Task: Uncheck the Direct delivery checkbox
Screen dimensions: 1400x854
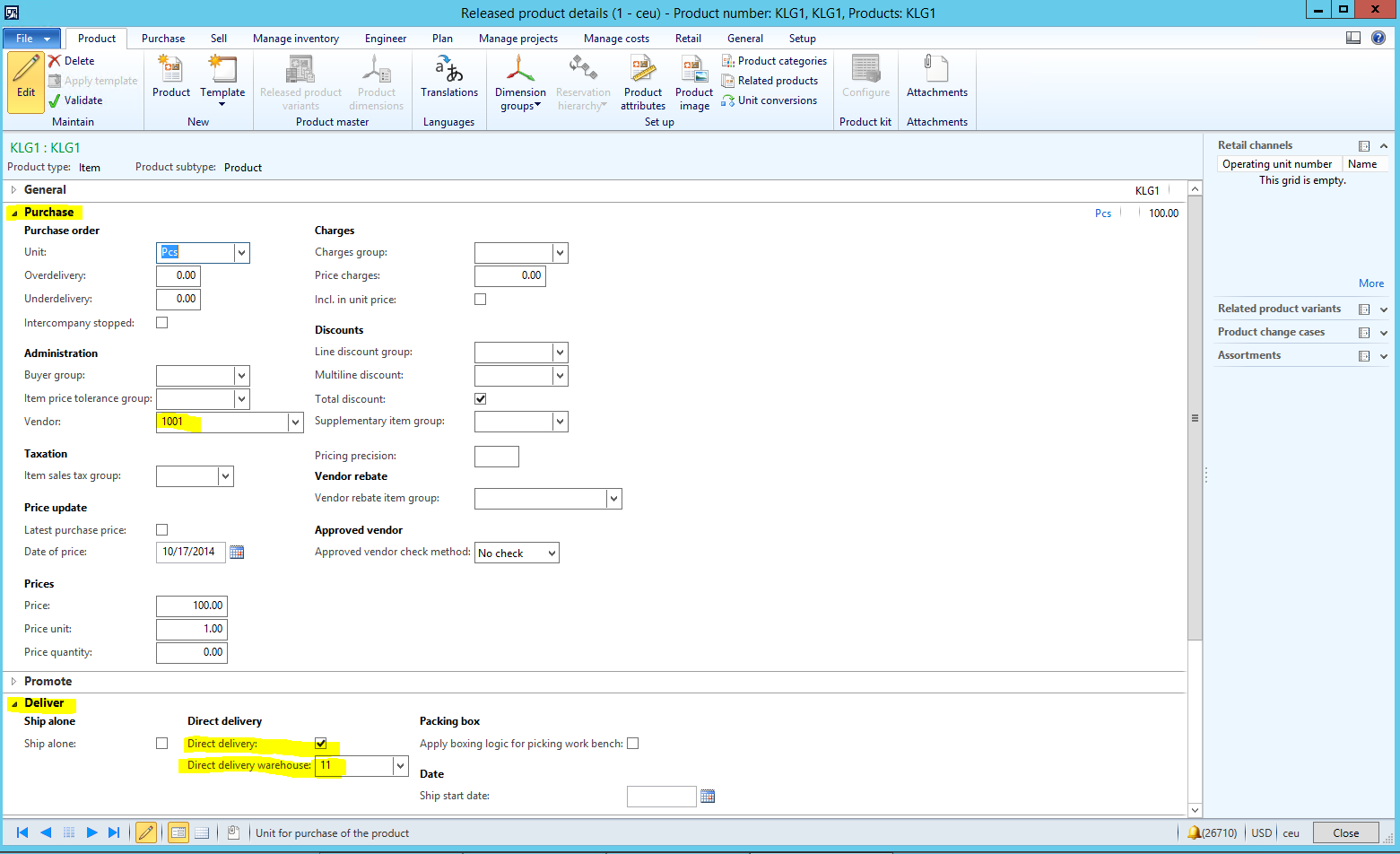Action: pyautogui.click(x=321, y=744)
